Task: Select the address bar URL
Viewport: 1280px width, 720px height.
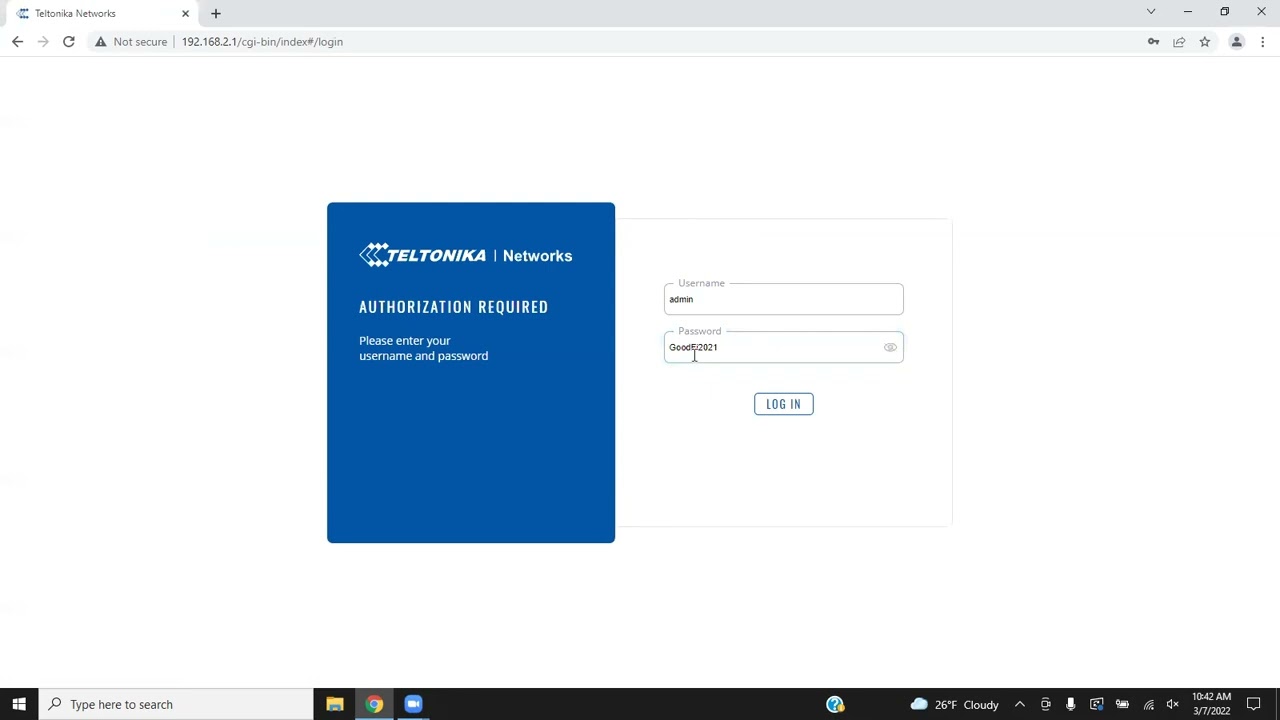Action: [262, 42]
